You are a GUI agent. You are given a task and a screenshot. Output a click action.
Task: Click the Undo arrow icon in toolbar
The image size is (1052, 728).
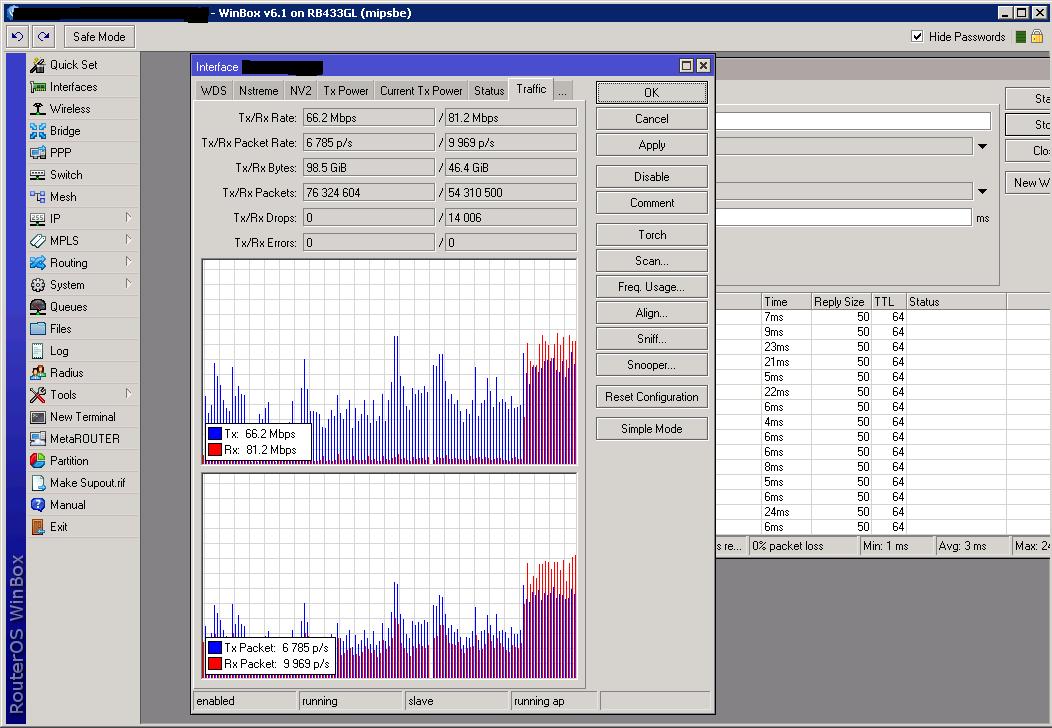coord(17,37)
